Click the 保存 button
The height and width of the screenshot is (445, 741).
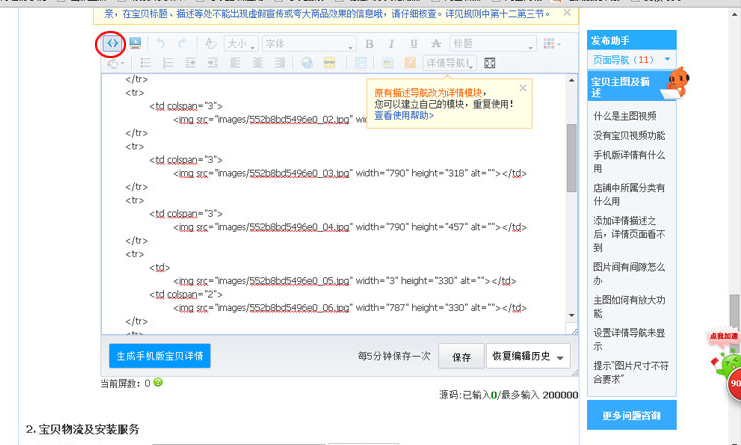pyautogui.click(x=461, y=357)
